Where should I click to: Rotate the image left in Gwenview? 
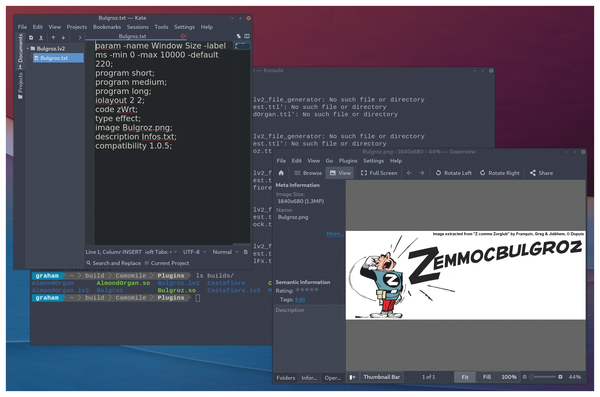pyautogui.click(x=453, y=173)
